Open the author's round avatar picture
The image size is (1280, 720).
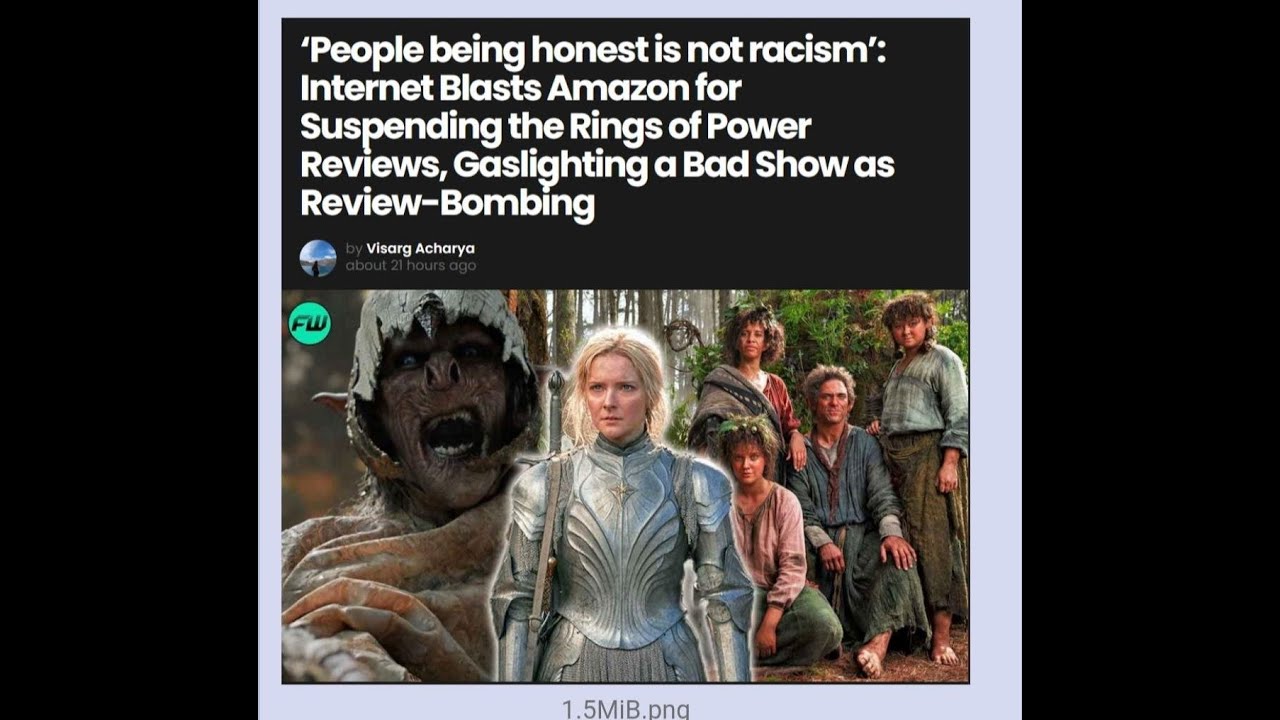[318, 258]
